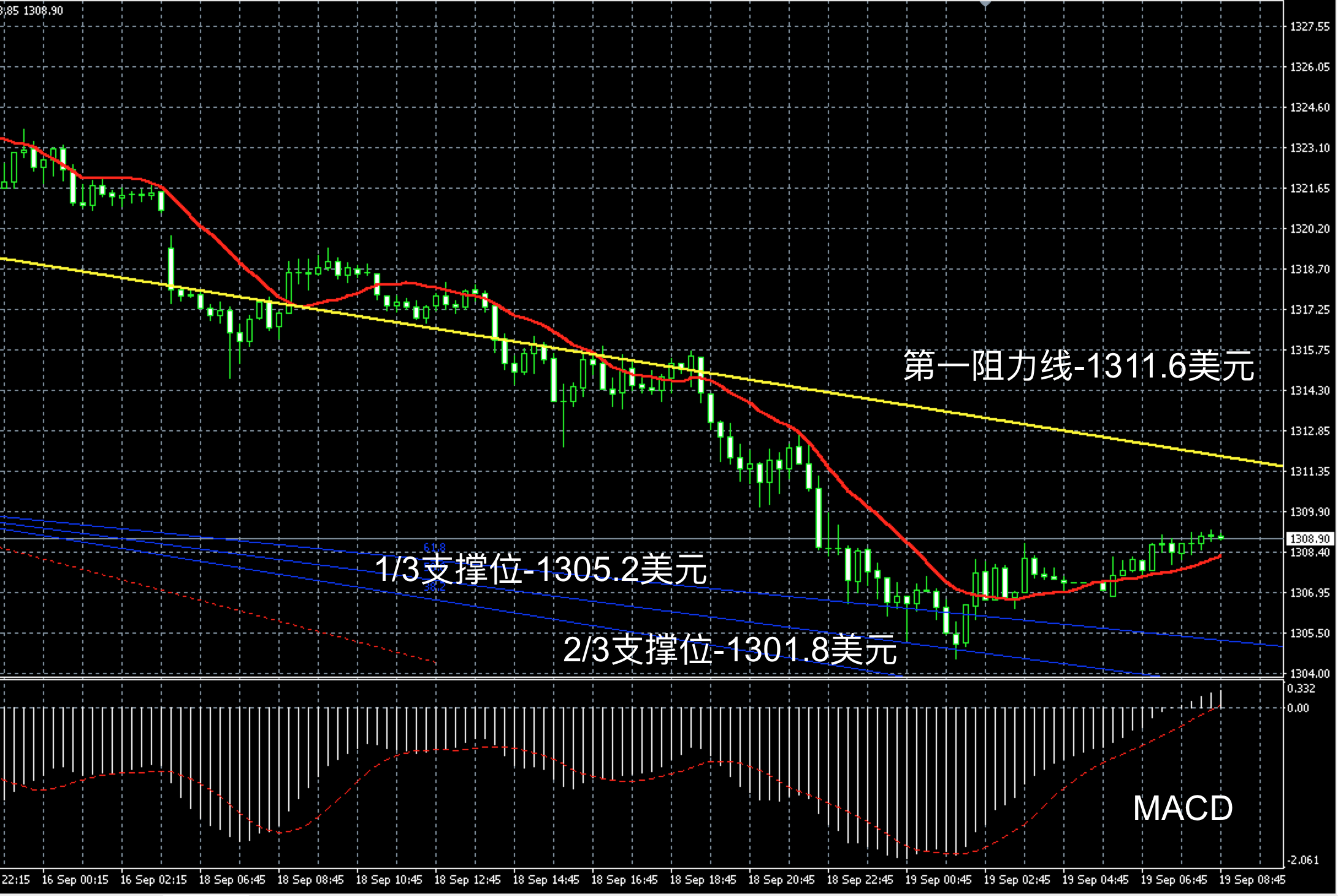Click the 16 Sep 00:15 time axis label
1338x896 pixels.
pos(75,879)
